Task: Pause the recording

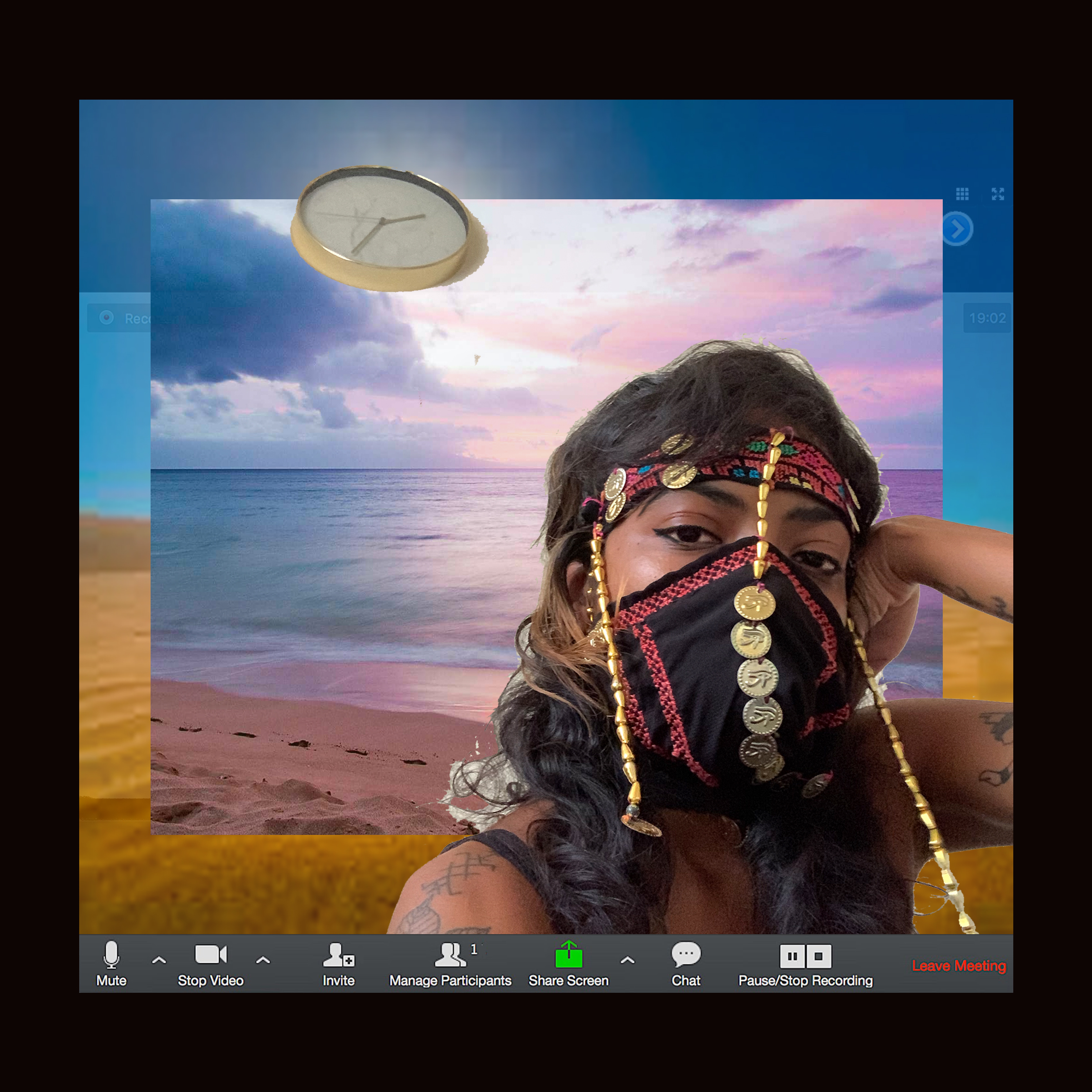Action: click(x=793, y=956)
